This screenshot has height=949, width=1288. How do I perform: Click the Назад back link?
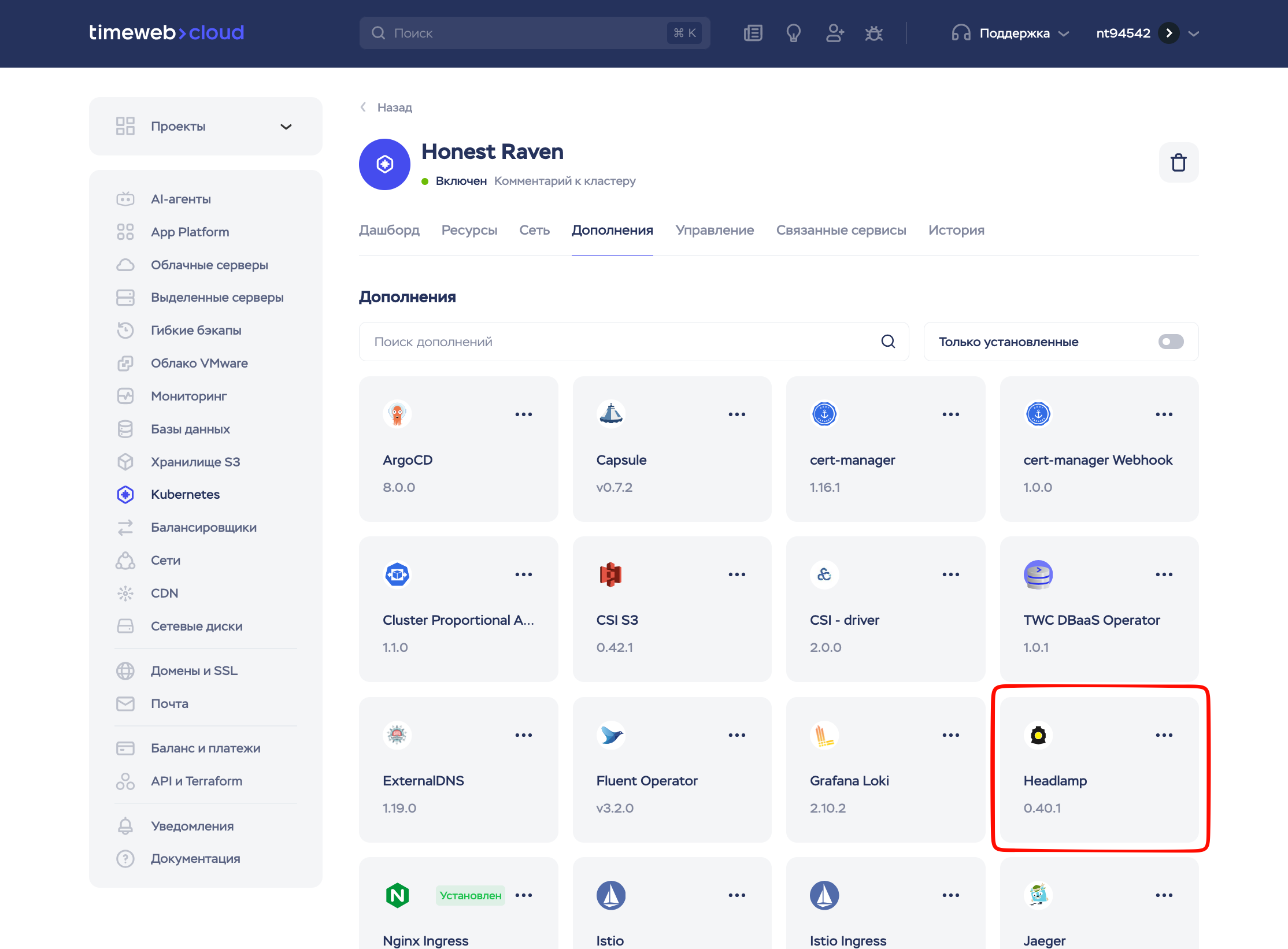tap(394, 107)
